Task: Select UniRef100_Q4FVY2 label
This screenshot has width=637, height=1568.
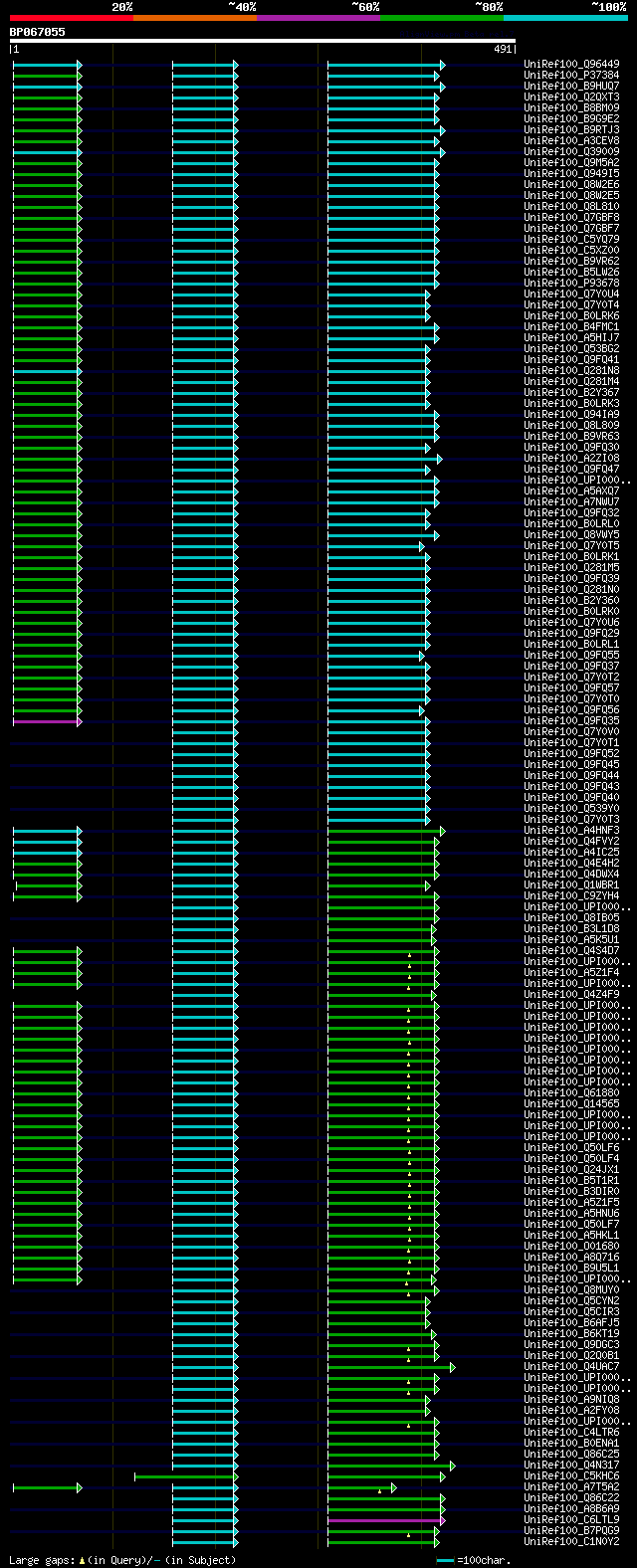Action: point(571,841)
